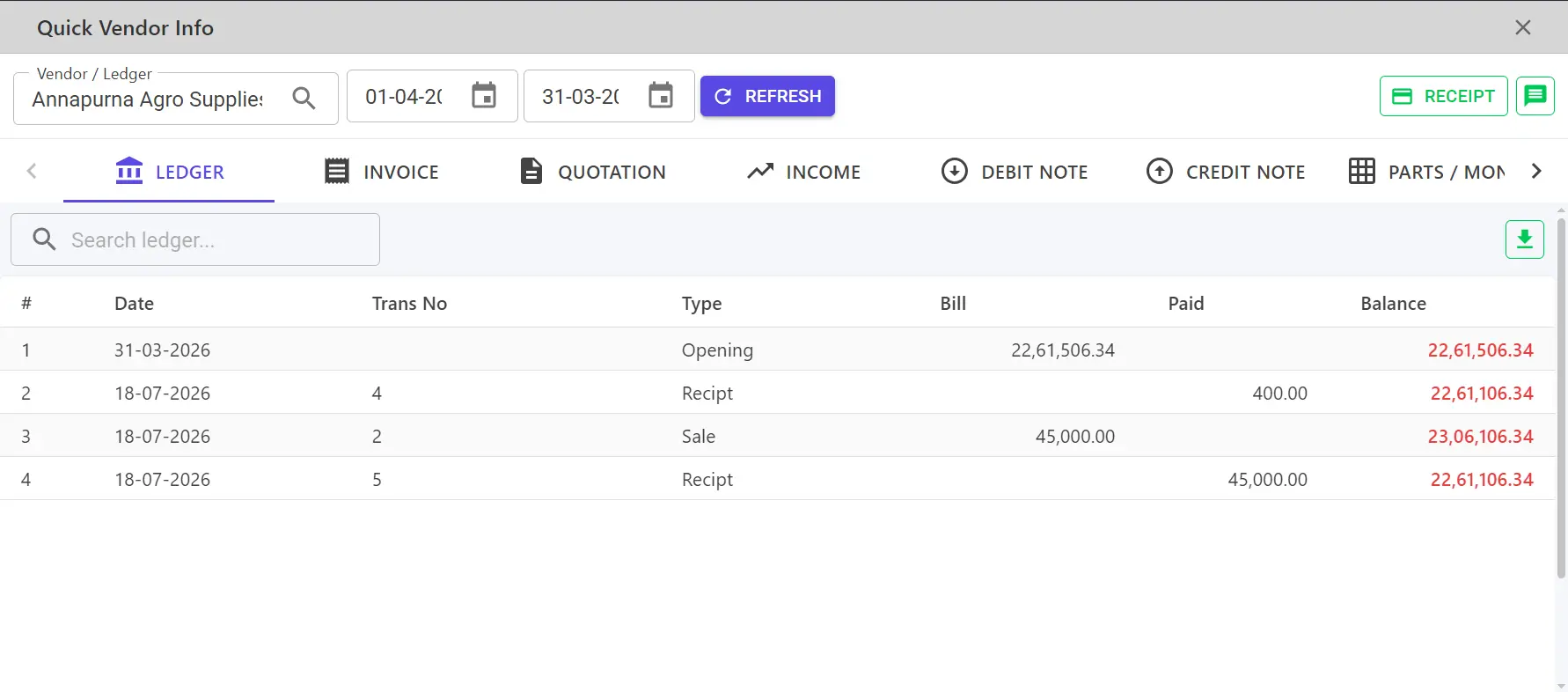This screenshot has width=1568, height=692.
Task: Click the Sale type cell
Action: [x=699, y=437]
